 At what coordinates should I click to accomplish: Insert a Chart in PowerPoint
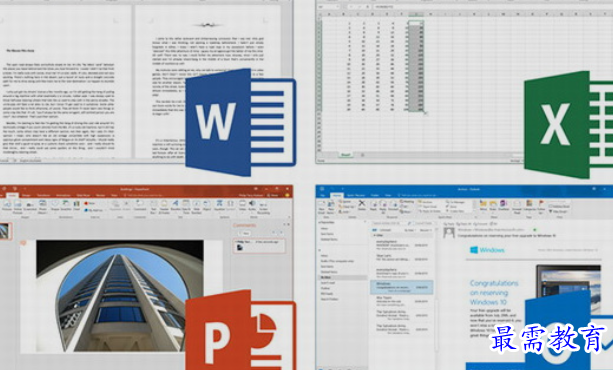77,206
